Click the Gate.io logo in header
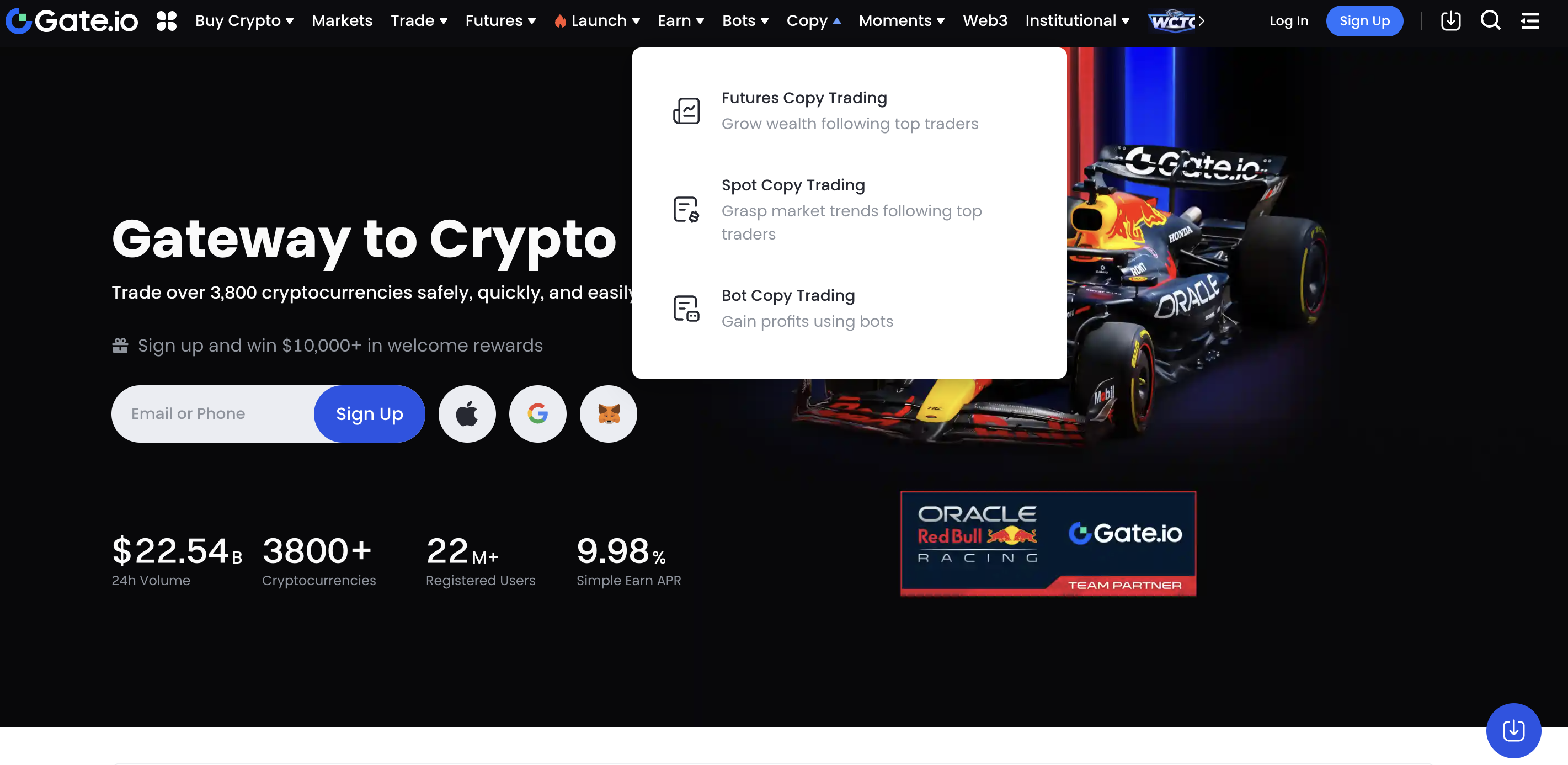The width and height of the screenshot is (1568, 765). click(72, 21)
